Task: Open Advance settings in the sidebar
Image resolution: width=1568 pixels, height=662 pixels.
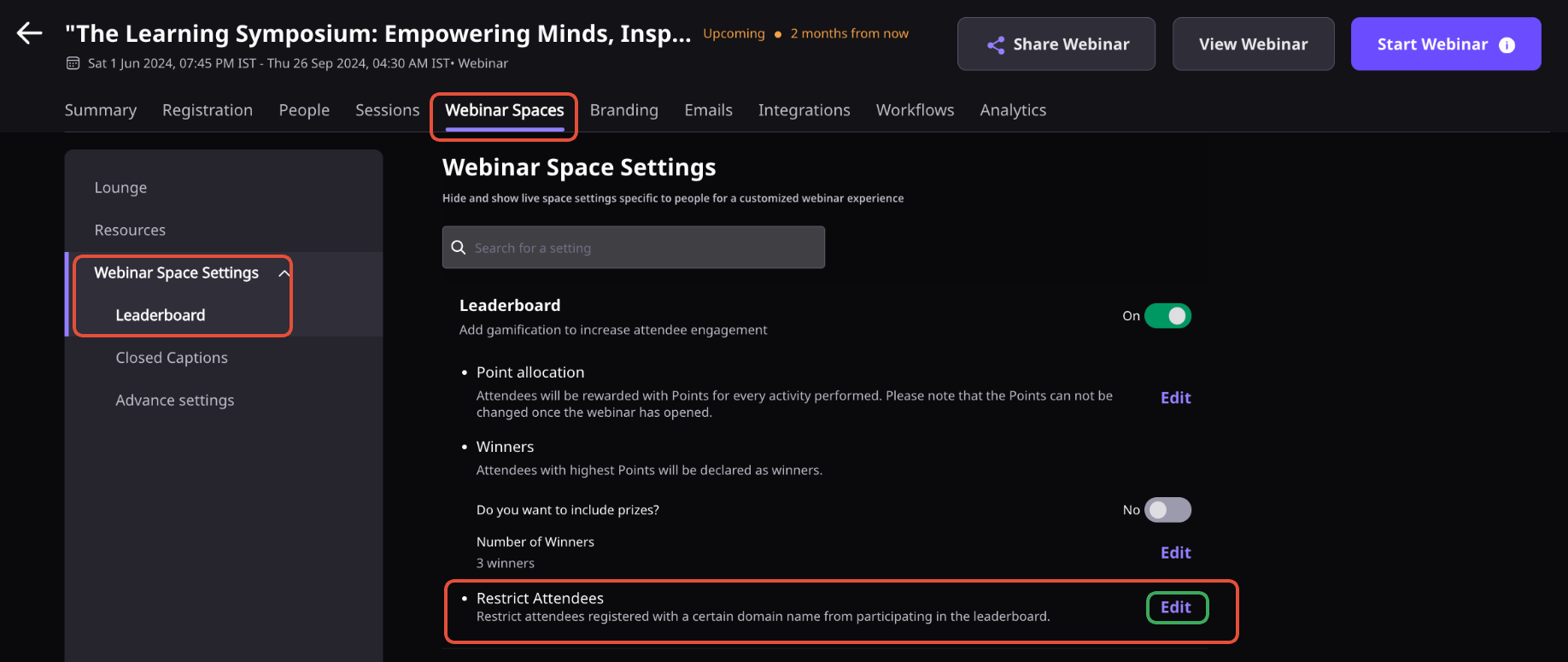Action: (x=175, y=401)
